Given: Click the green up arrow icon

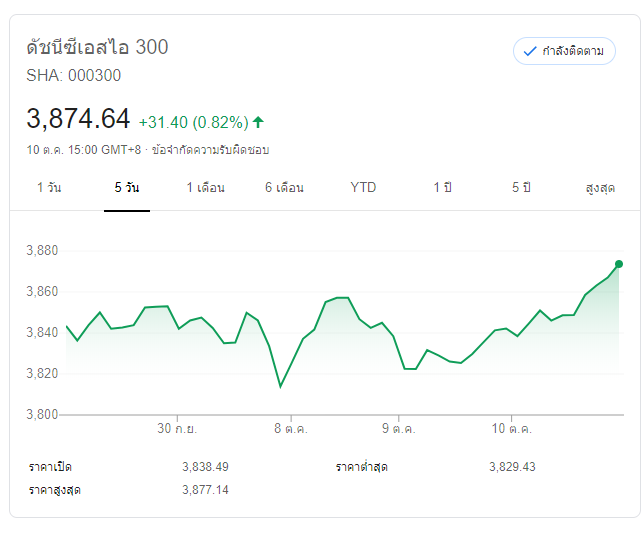Looking at the screenshot, I should click(258, 122).
